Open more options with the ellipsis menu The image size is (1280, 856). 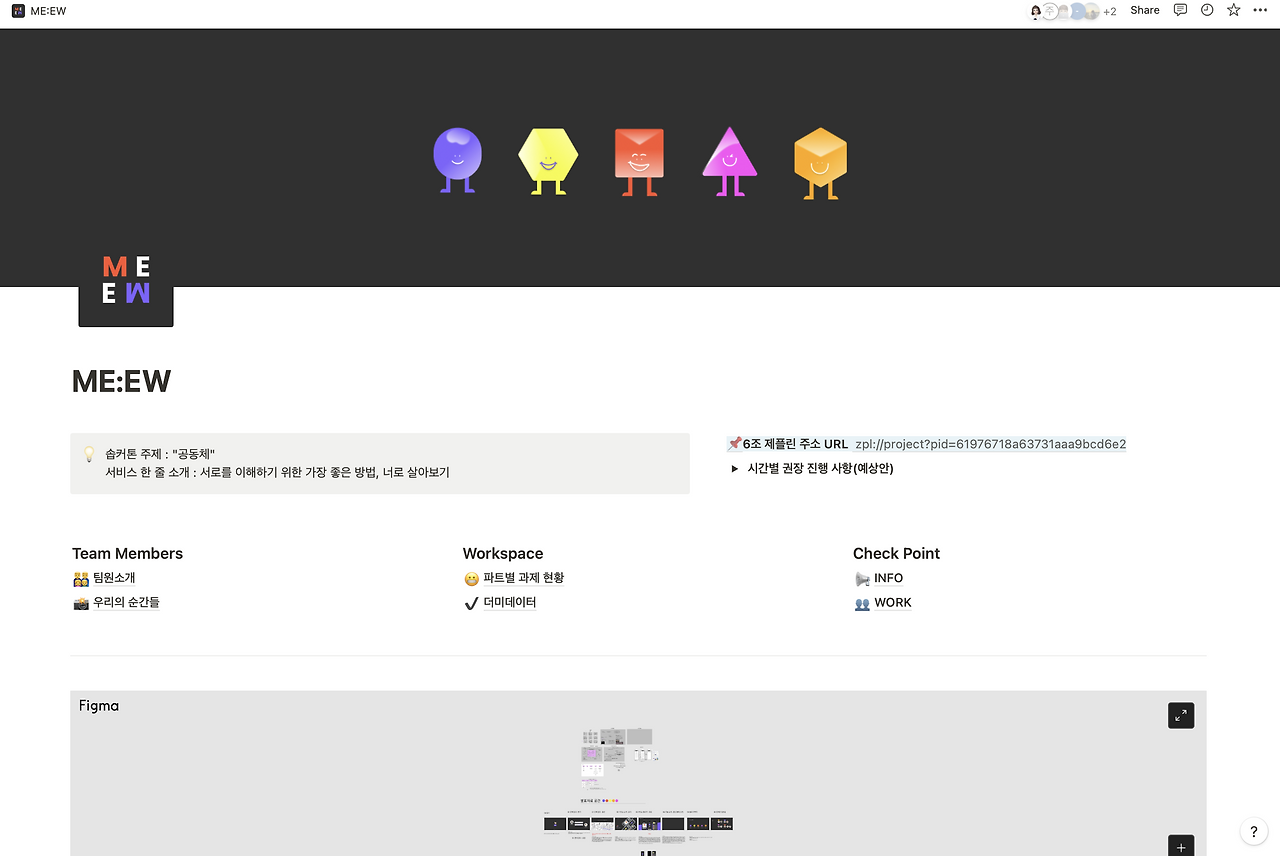(1260, 10)
